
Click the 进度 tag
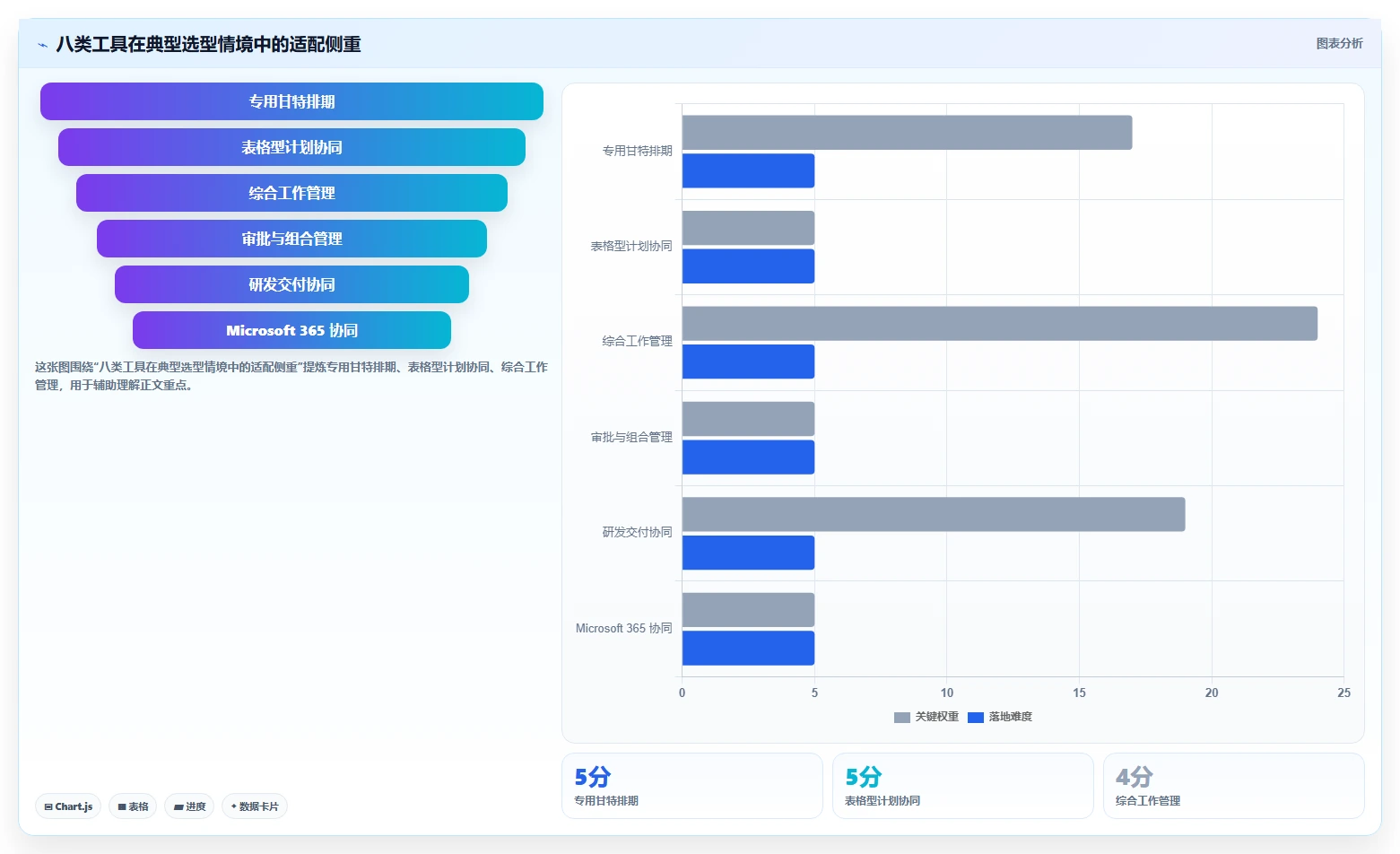(189, 806)
